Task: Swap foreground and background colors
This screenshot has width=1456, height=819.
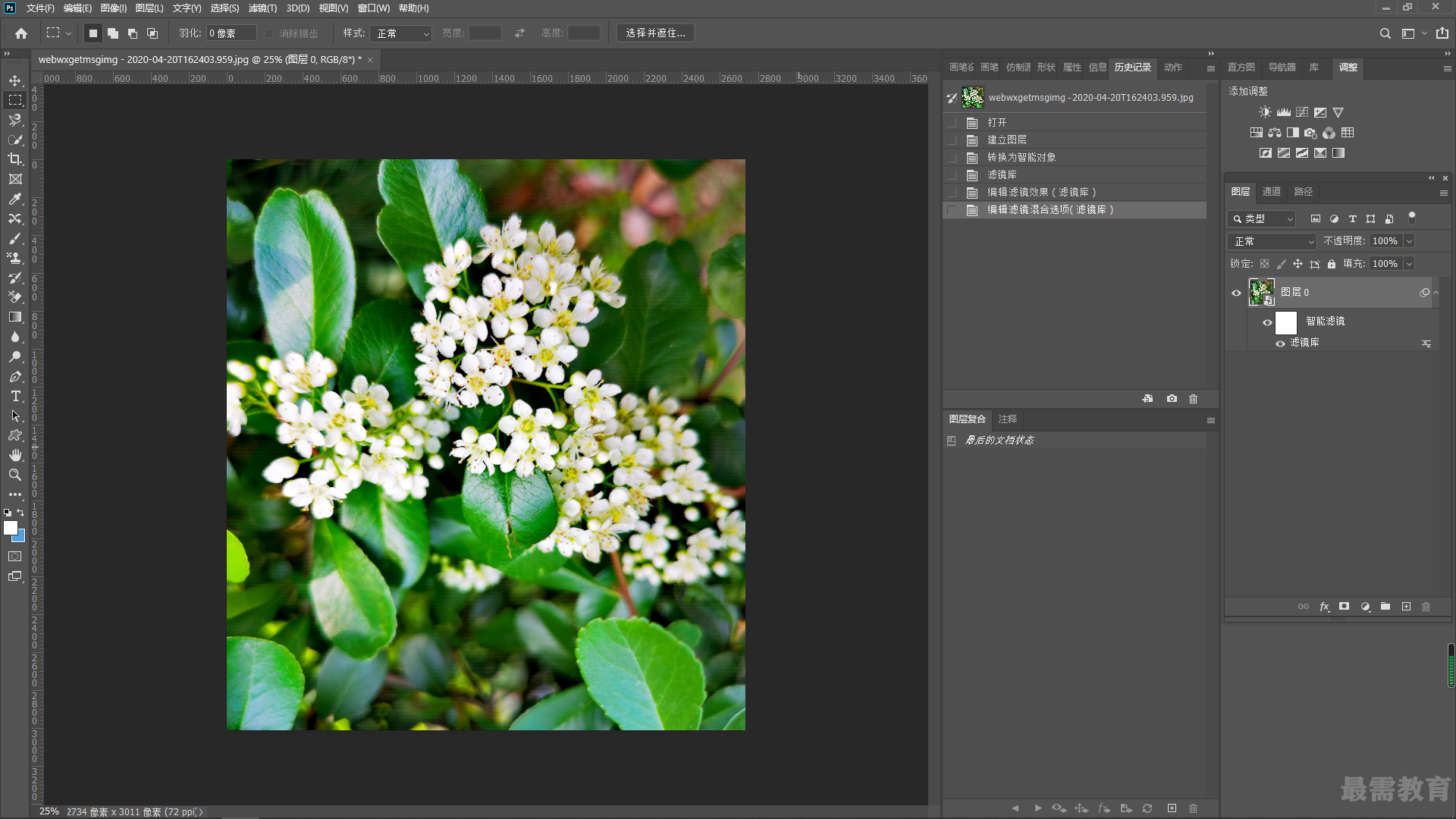Action: click(20, 513)
